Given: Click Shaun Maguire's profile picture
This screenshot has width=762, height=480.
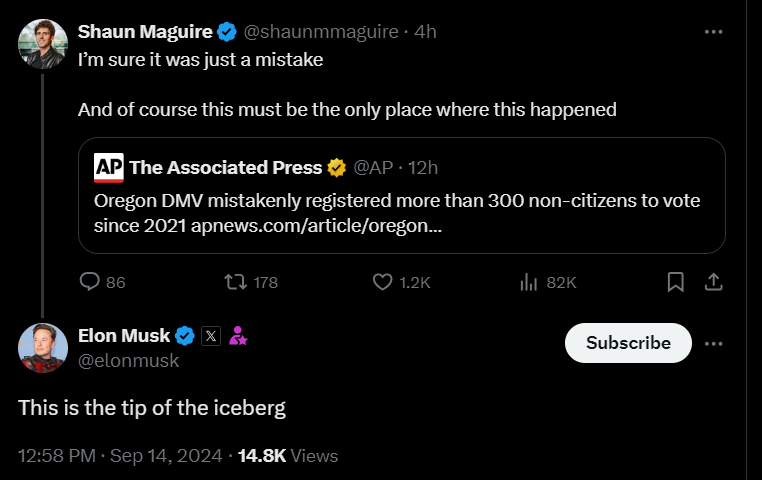Looking at the screenshot, I should click(43, 44).
